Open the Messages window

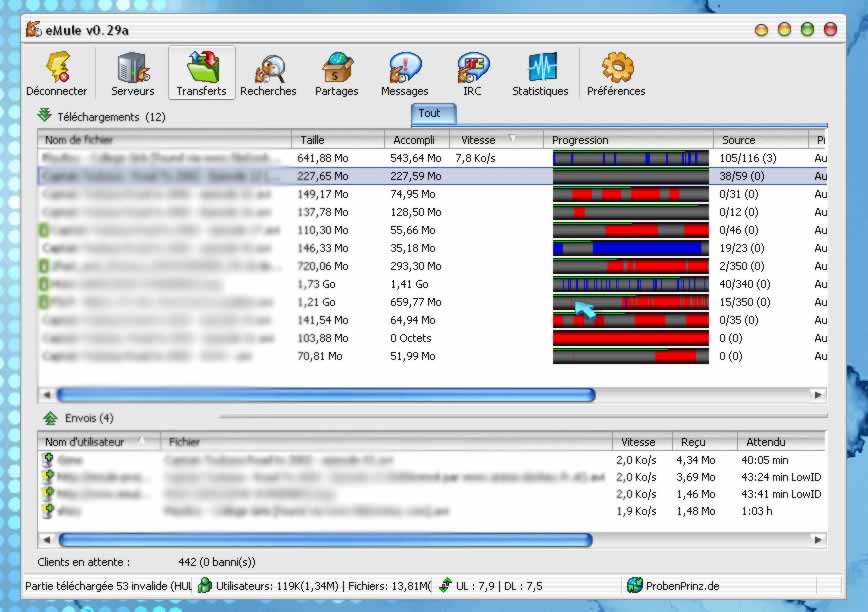click(405, 74)
